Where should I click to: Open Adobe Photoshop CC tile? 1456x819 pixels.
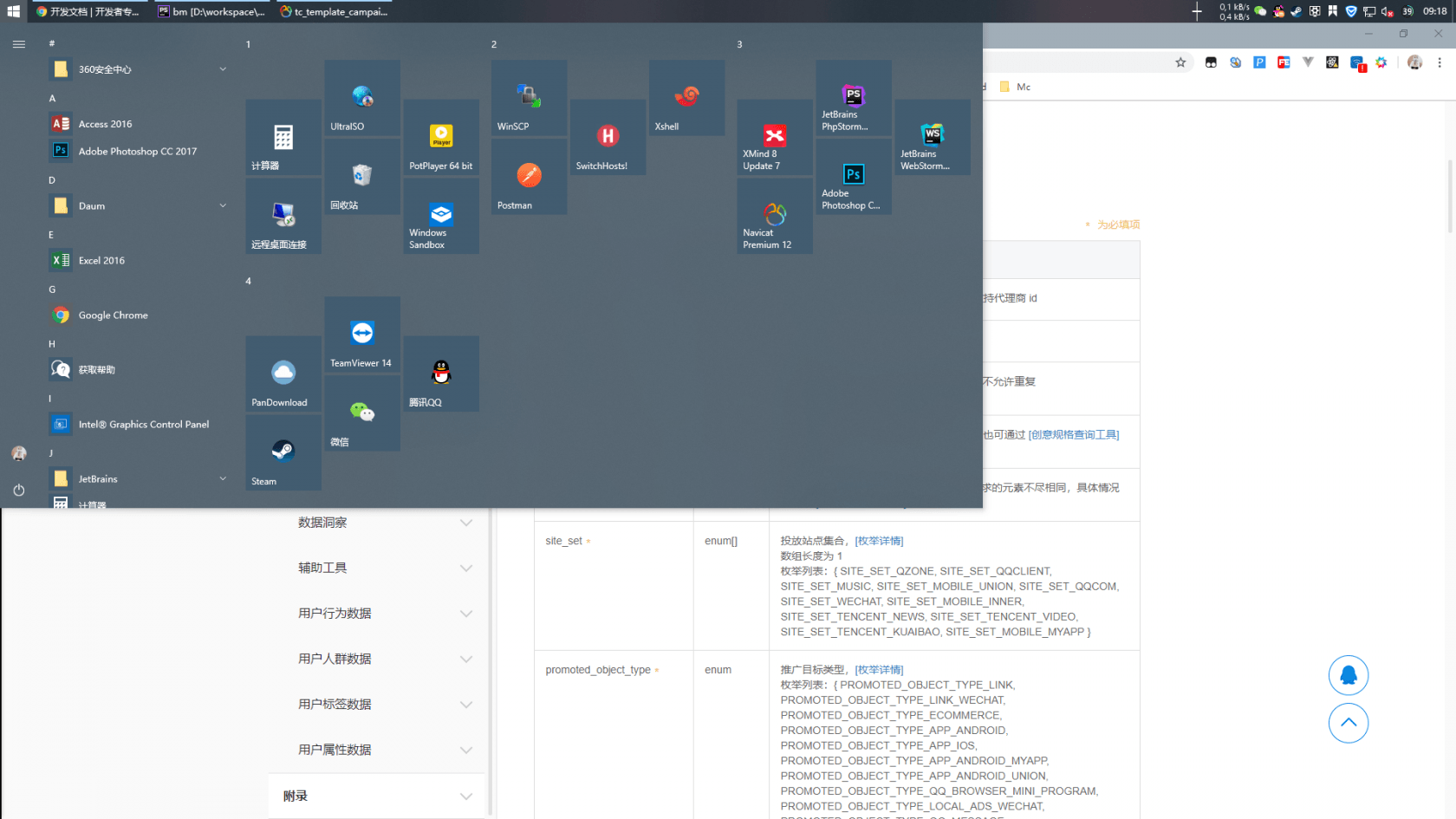tap(854, 176)
